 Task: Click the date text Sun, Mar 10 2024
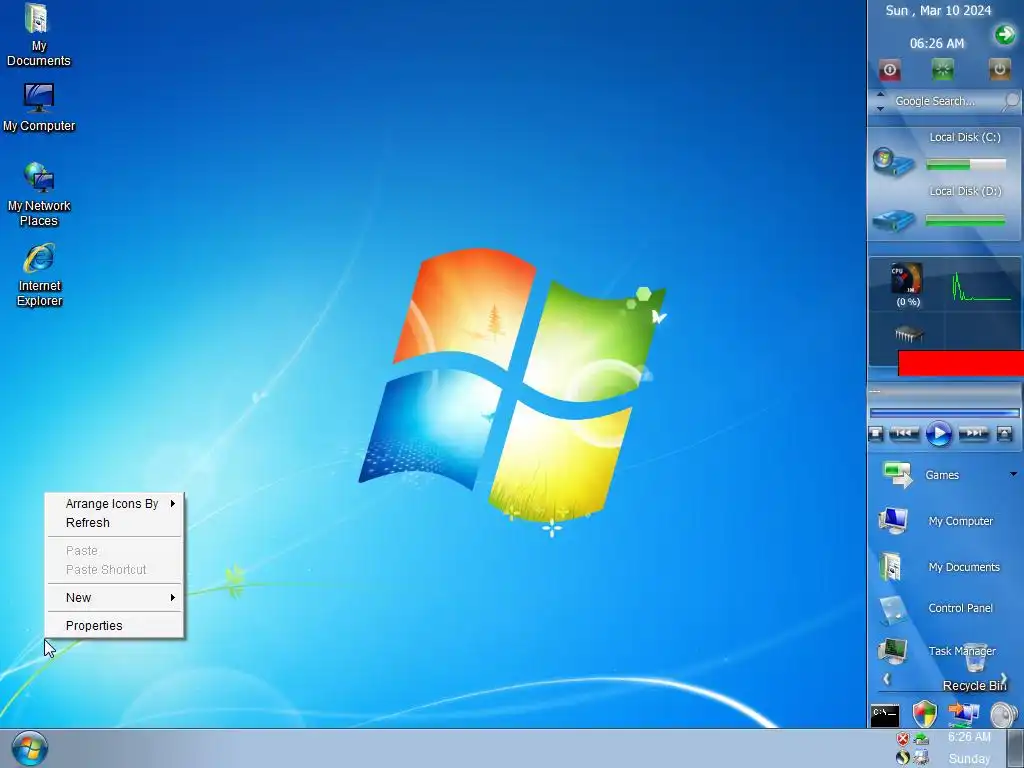tap(938, 10)
